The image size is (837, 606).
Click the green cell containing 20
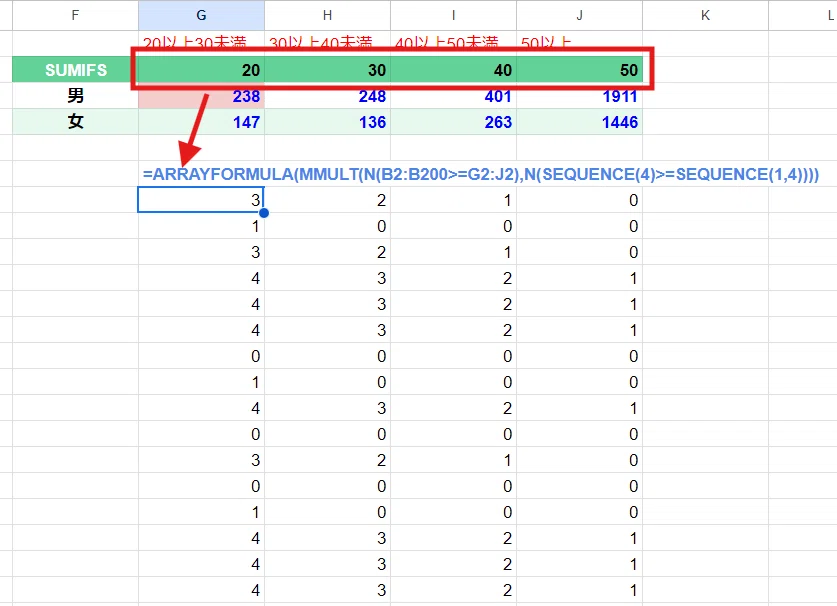pyautogui.click(x=201, y=69)
